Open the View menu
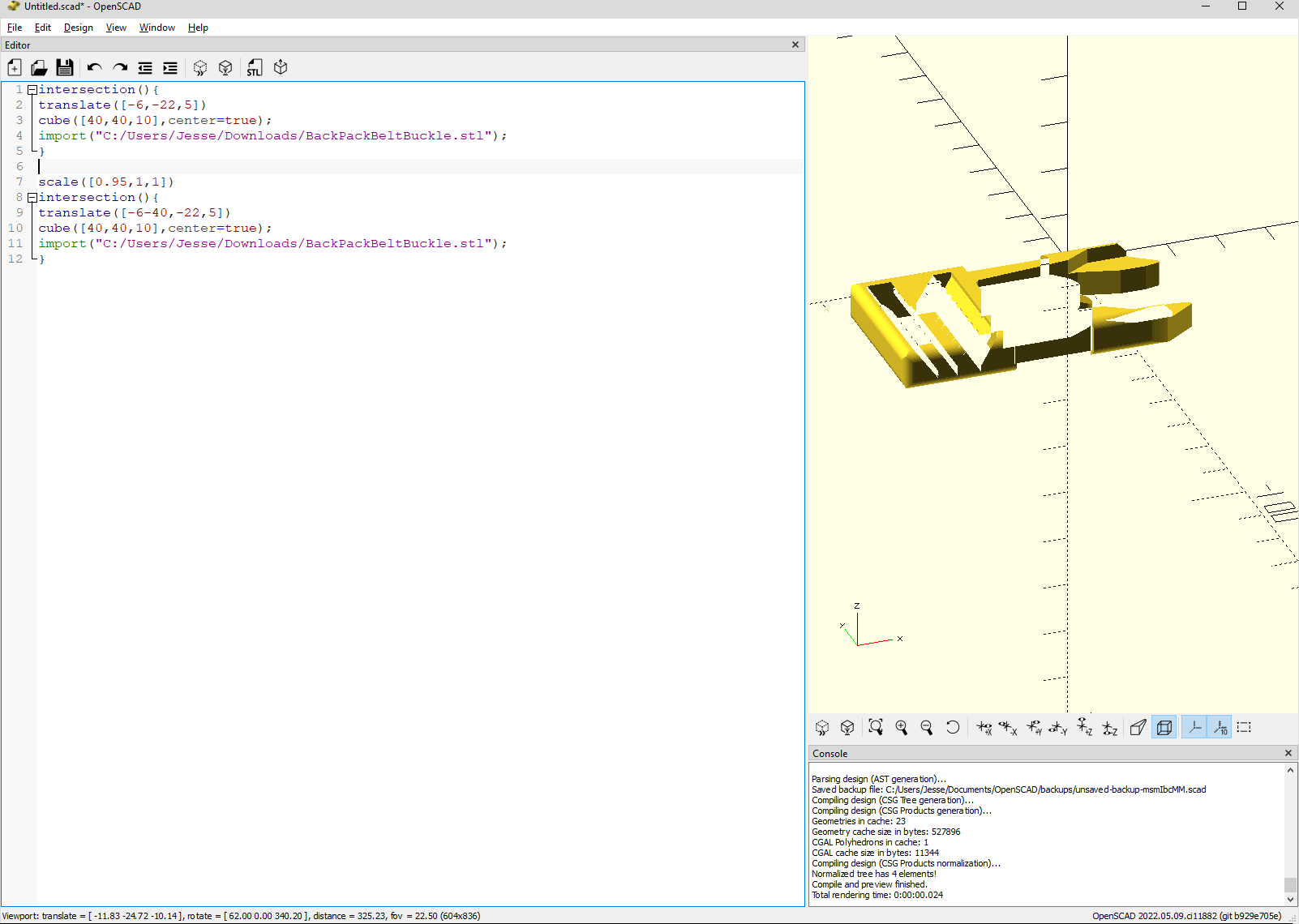1299x924 pixels. (x=116, y=28)
